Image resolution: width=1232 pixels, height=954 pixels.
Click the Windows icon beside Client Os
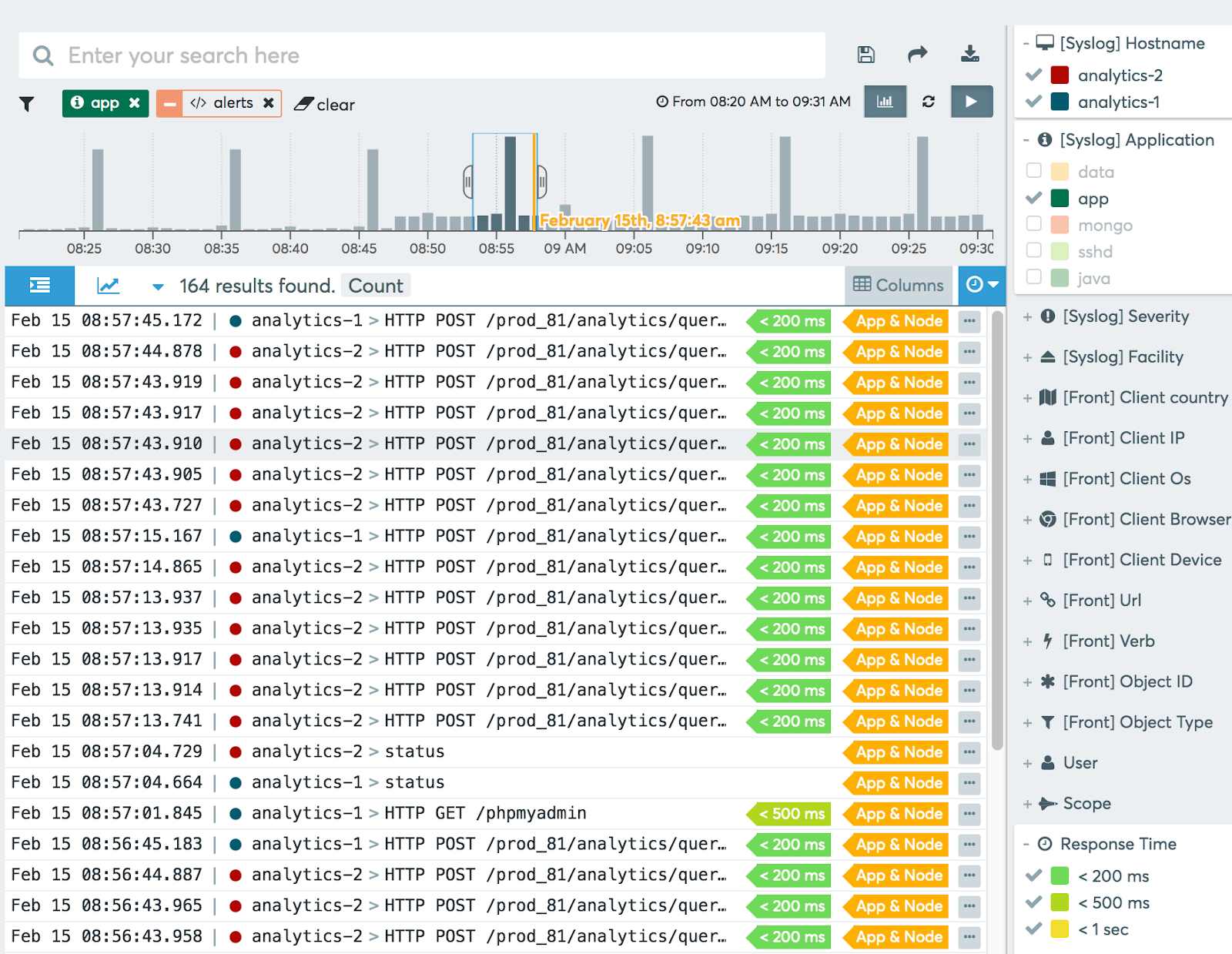pos(1048,479)
